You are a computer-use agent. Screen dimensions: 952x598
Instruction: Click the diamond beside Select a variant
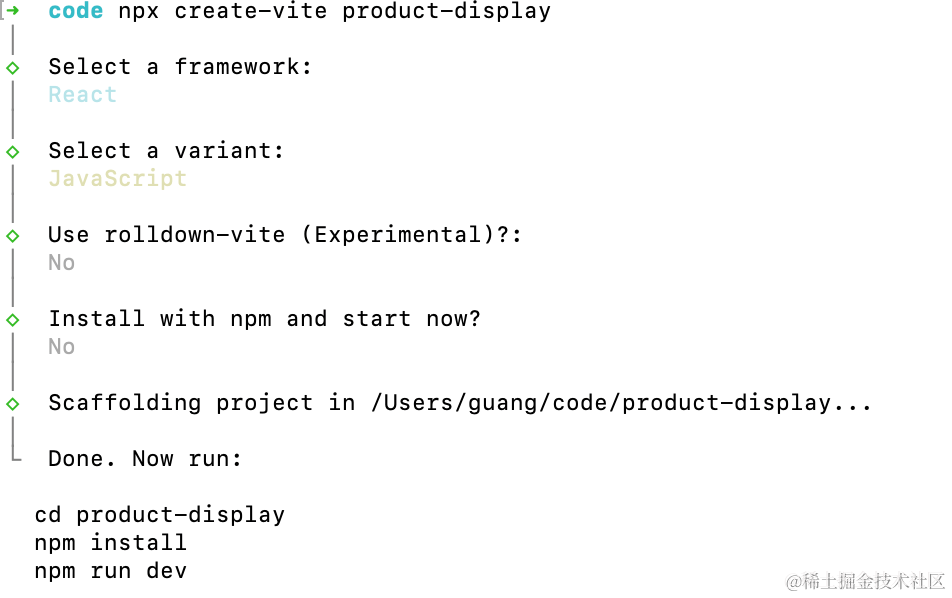(x=13, y=152)
